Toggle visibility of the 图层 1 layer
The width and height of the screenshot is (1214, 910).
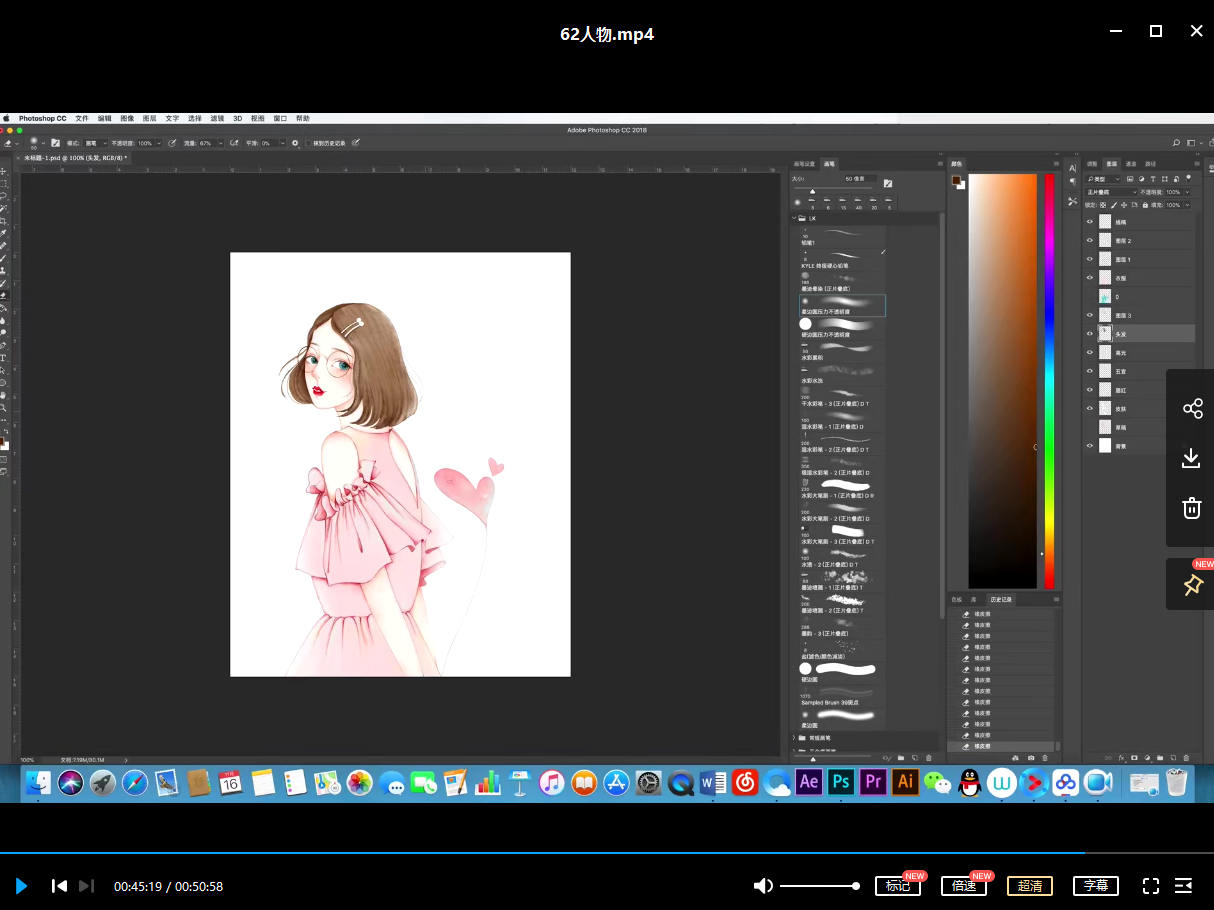click(1090, 259)
